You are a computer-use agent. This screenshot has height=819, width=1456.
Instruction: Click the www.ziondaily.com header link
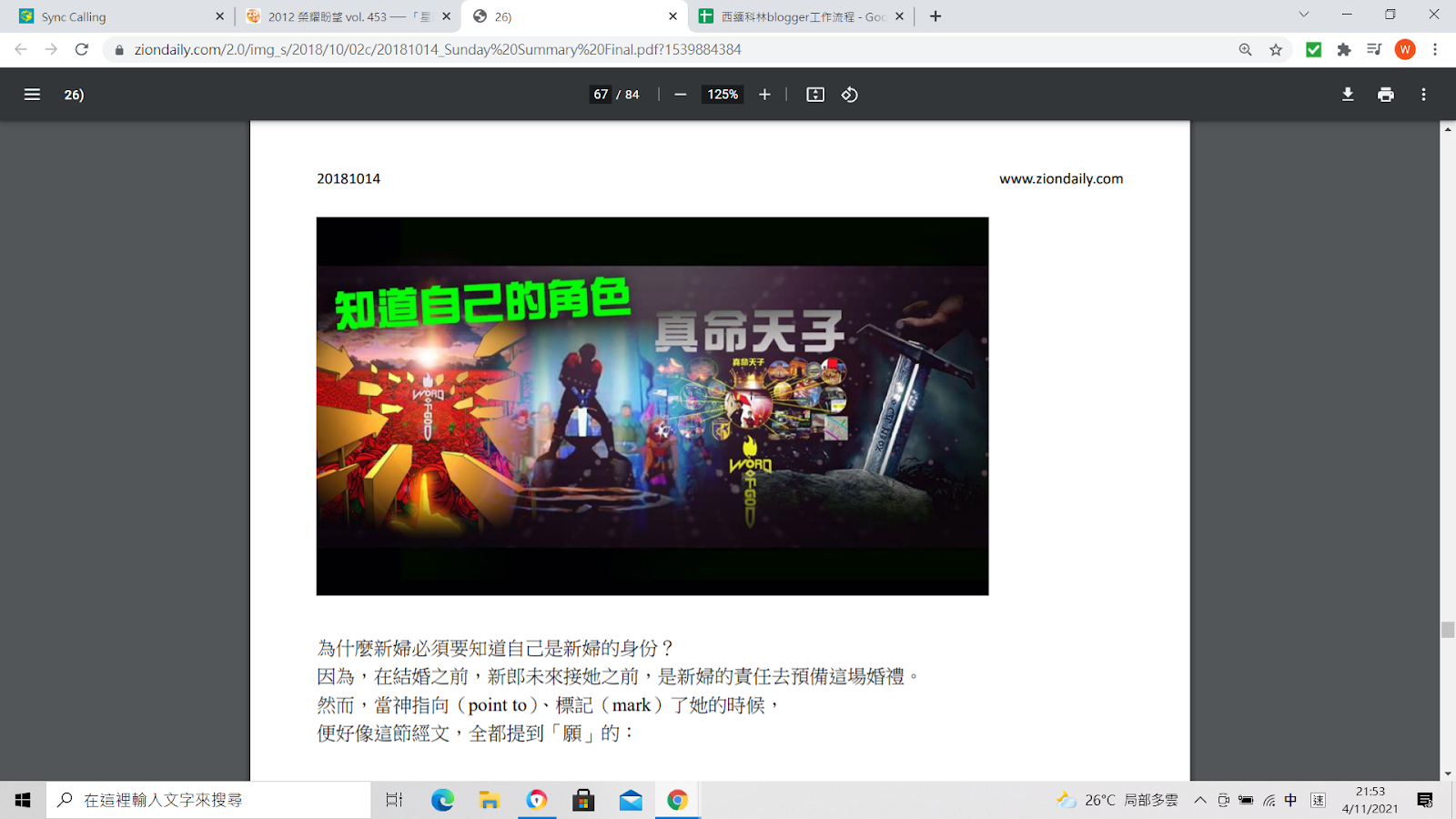click(1061, 179)
